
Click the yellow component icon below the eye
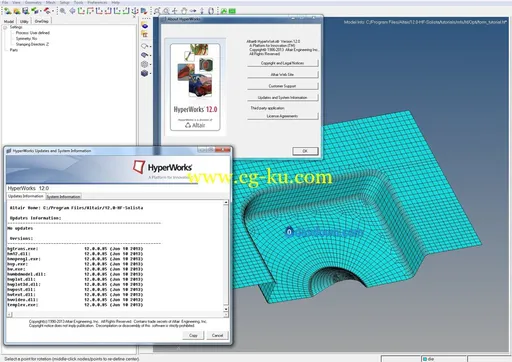pyautogui.click(x=145, y=34)
